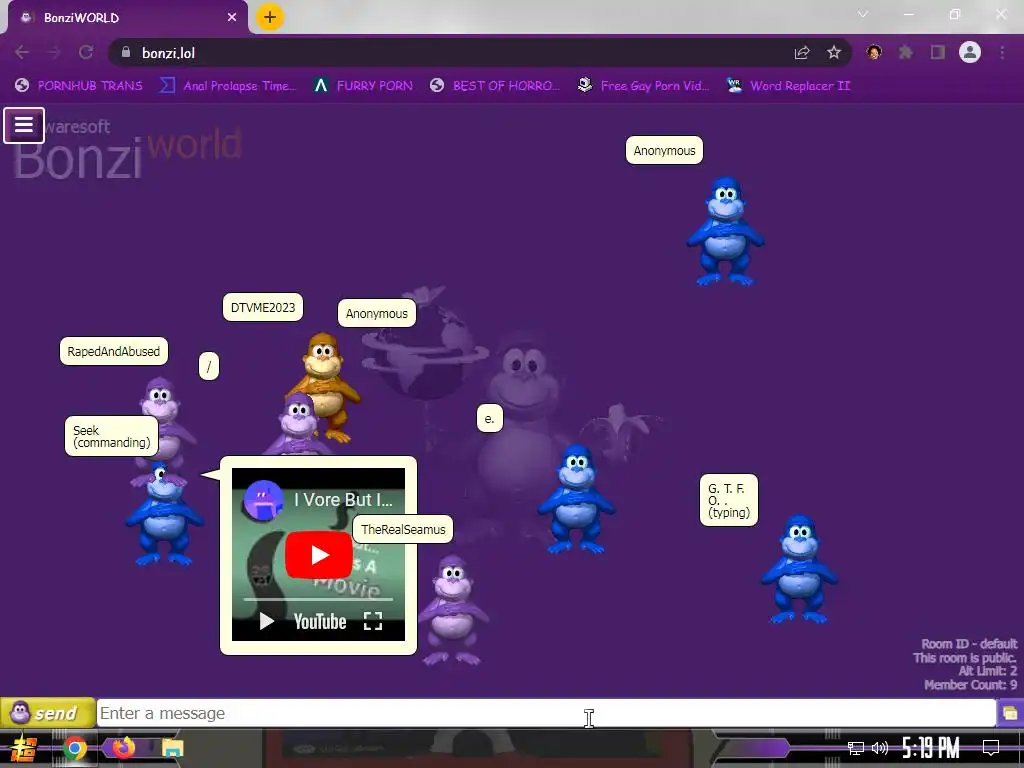1024x768 pixels.
Task: Click the yellow icon right of message box
Action: [1010, 713]
